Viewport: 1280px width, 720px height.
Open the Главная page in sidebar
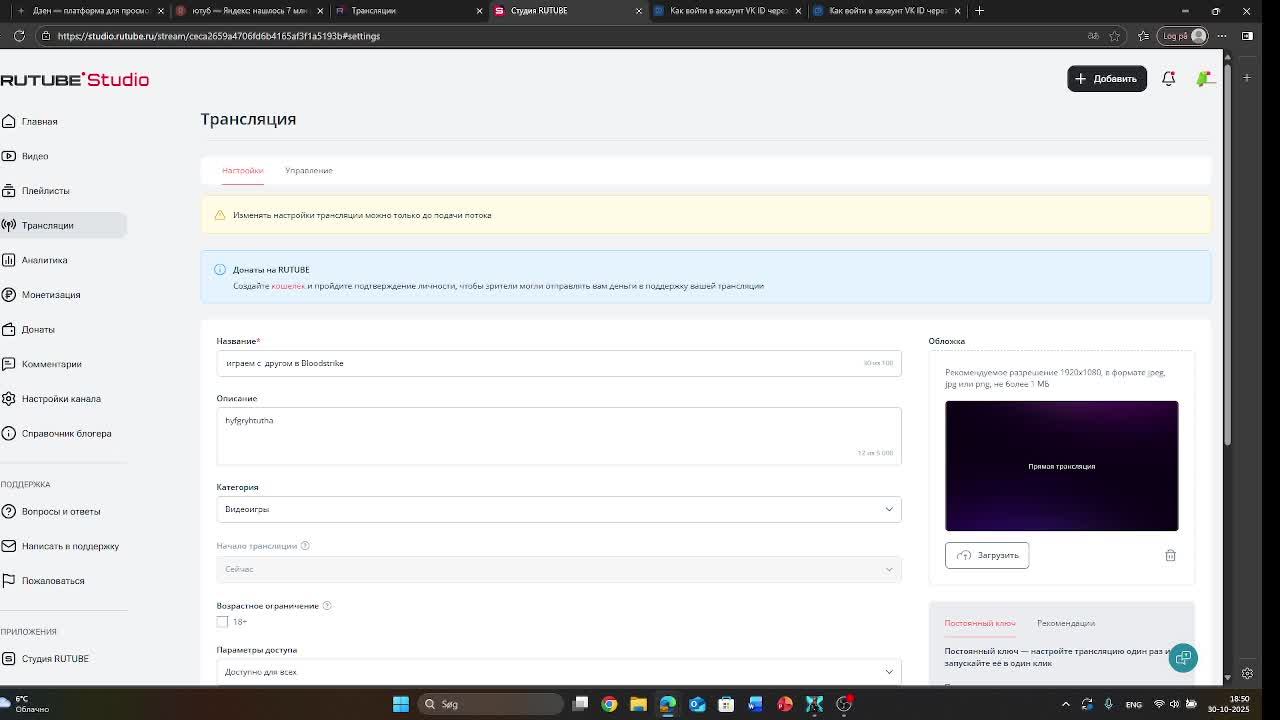coord(40,121)
